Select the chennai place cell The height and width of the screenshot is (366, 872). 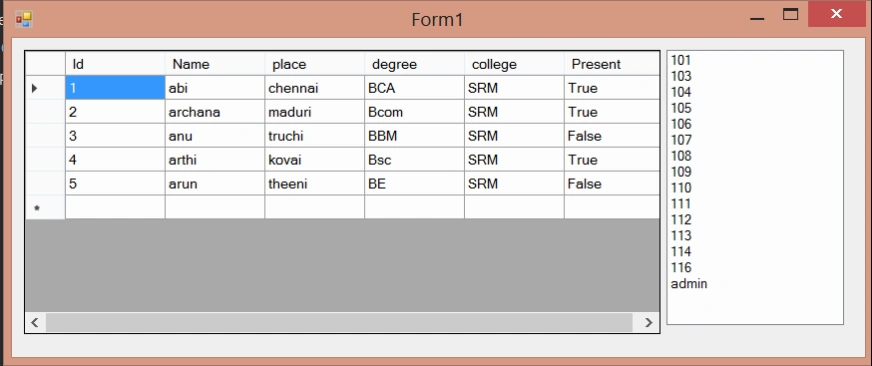click(315, 88)
